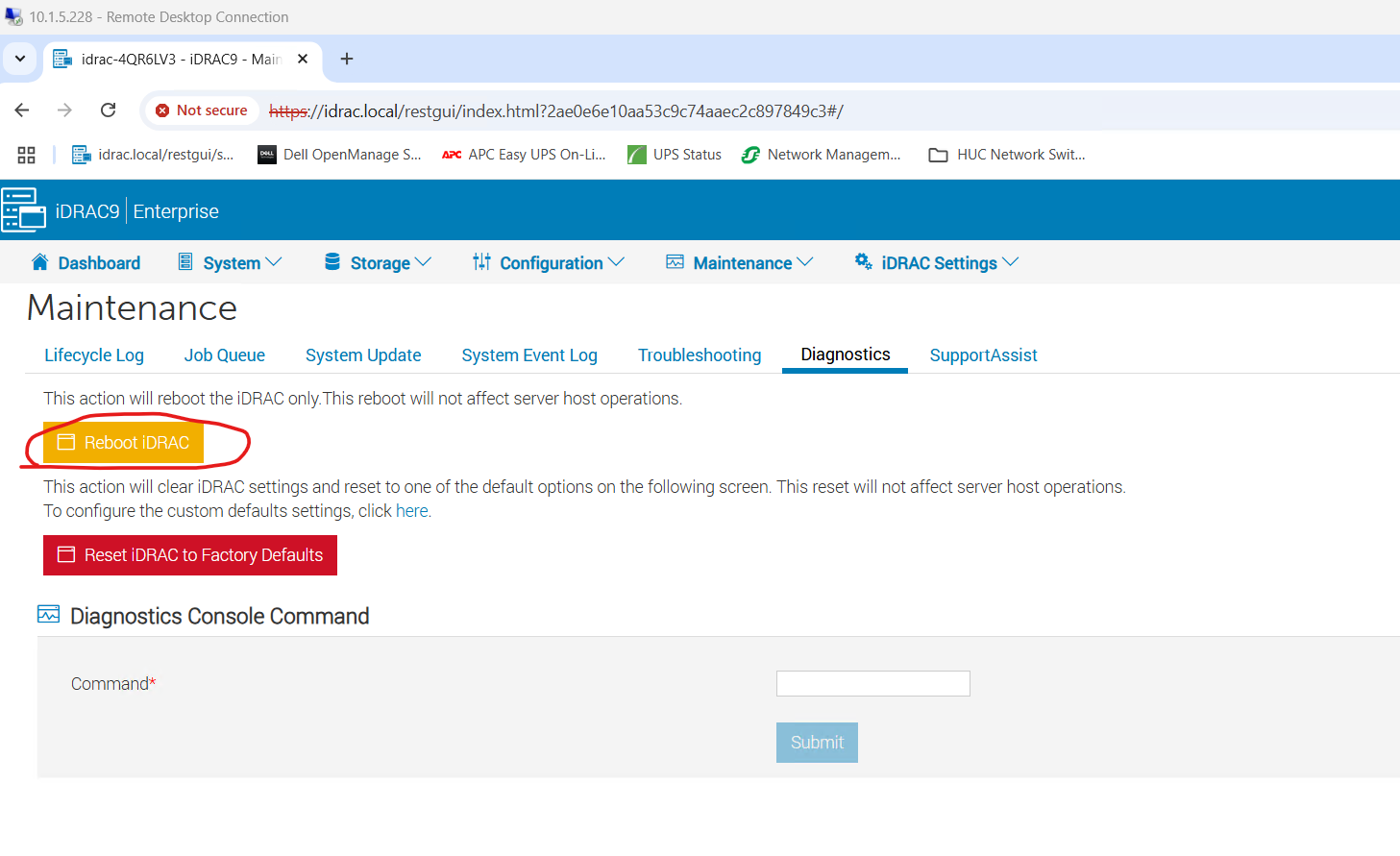
Task: Click the Maintenance page heading
Action: (132, 308)
